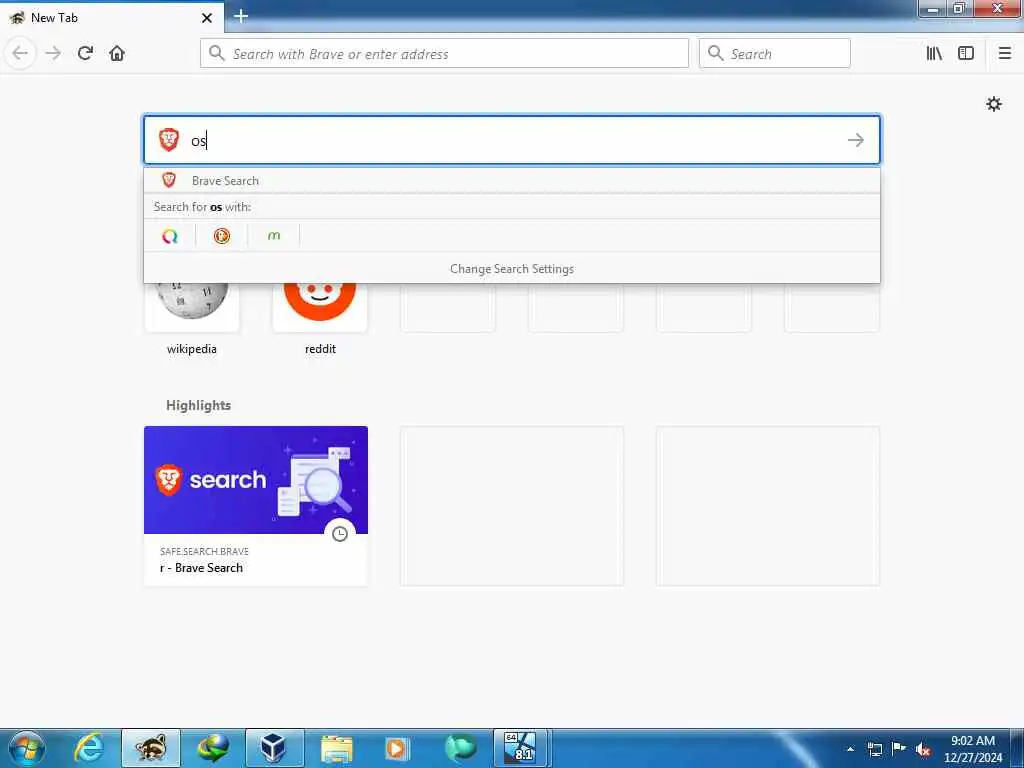Open the 8.1 taskbar application
The width and height of the screenshot is (1024, 768).
click(x=520, y=748)
